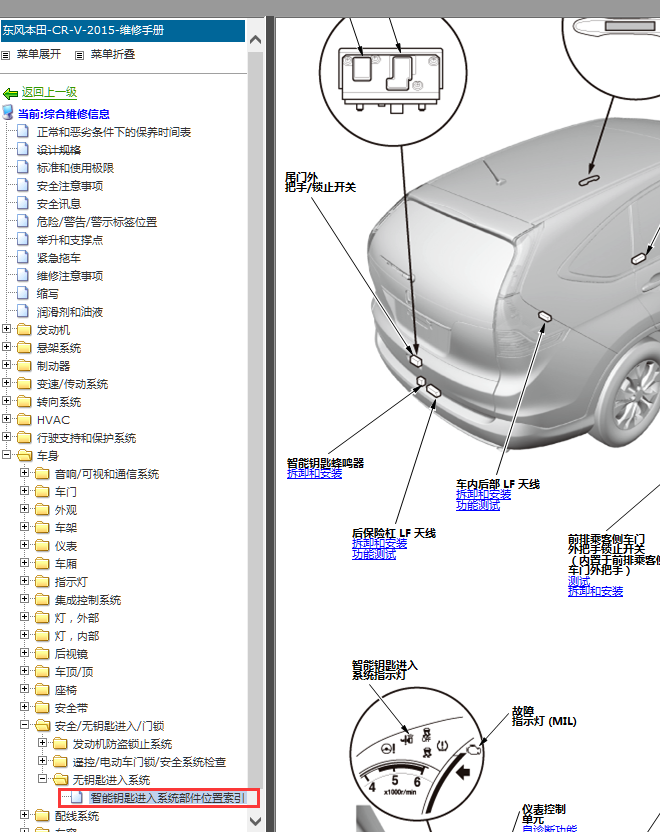
Task: Select the 车顶/顶 folder
Action: [74, 672]
